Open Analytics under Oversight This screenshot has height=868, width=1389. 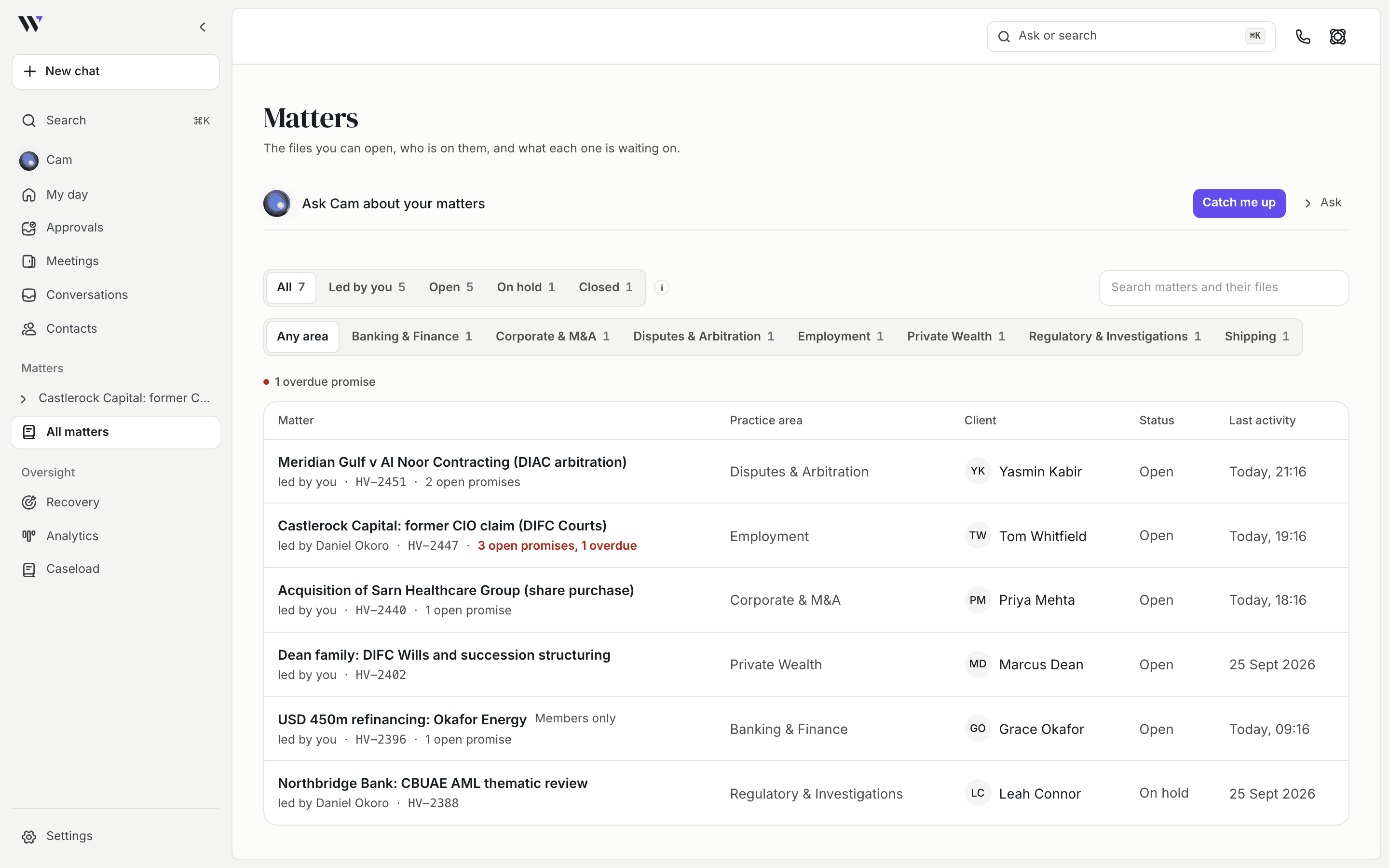pyautogui.click(x=115, y=536)
